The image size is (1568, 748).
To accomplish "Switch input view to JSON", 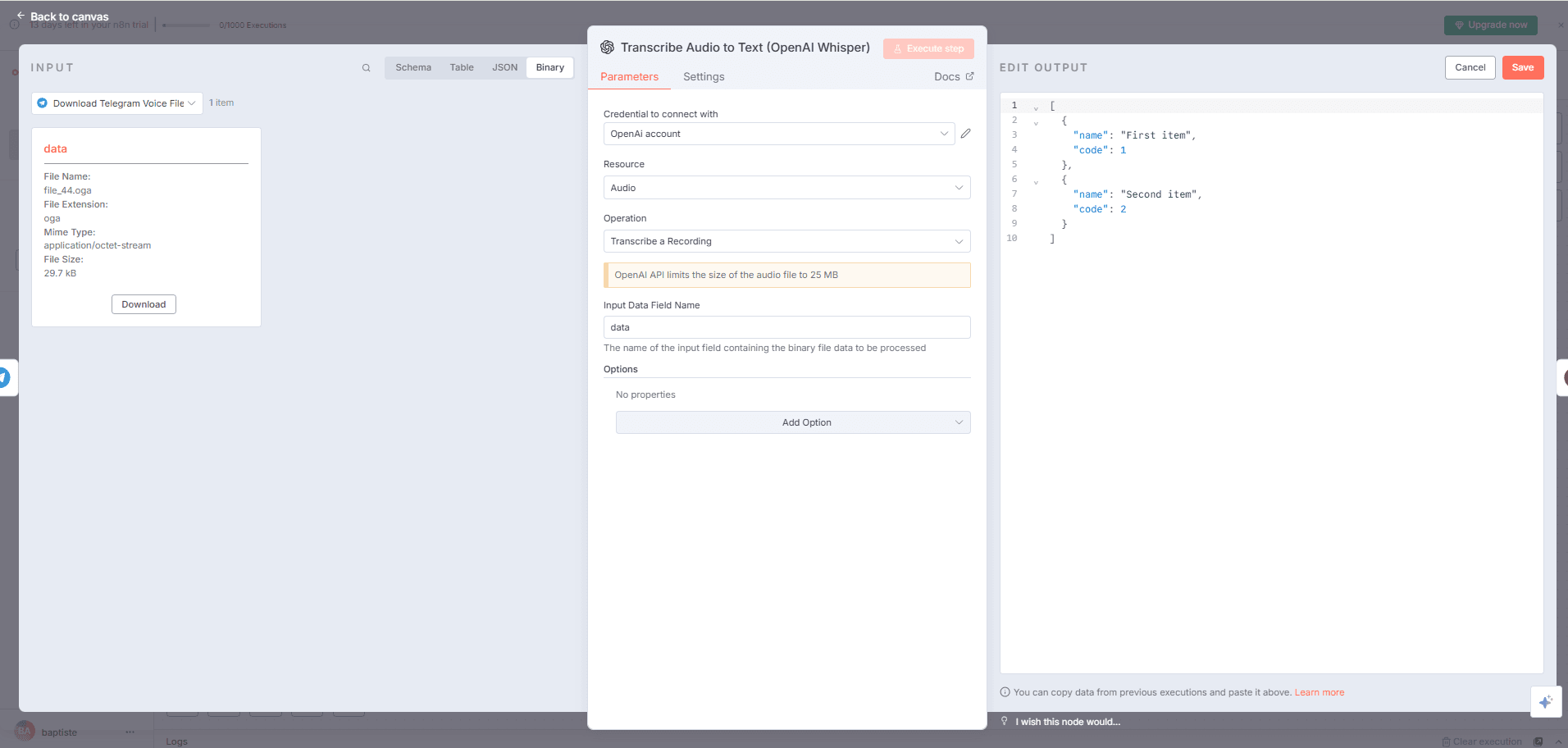I will [505, 67].
